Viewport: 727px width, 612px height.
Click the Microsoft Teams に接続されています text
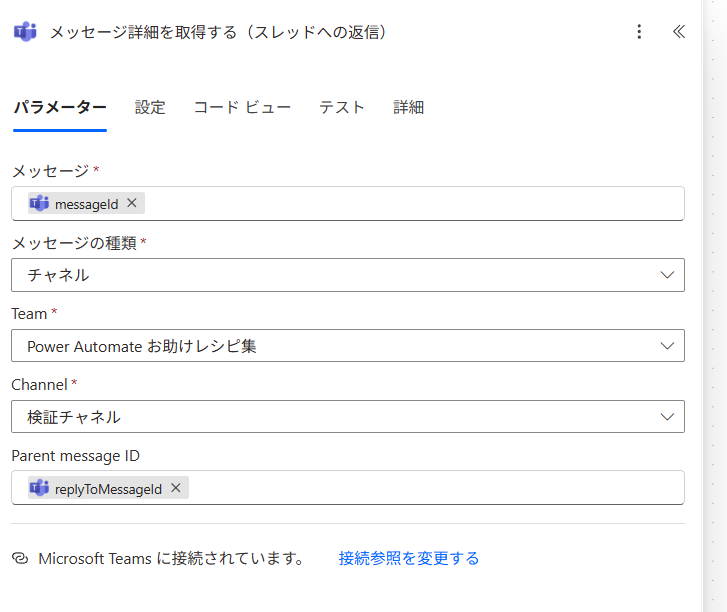click(171, 558)
